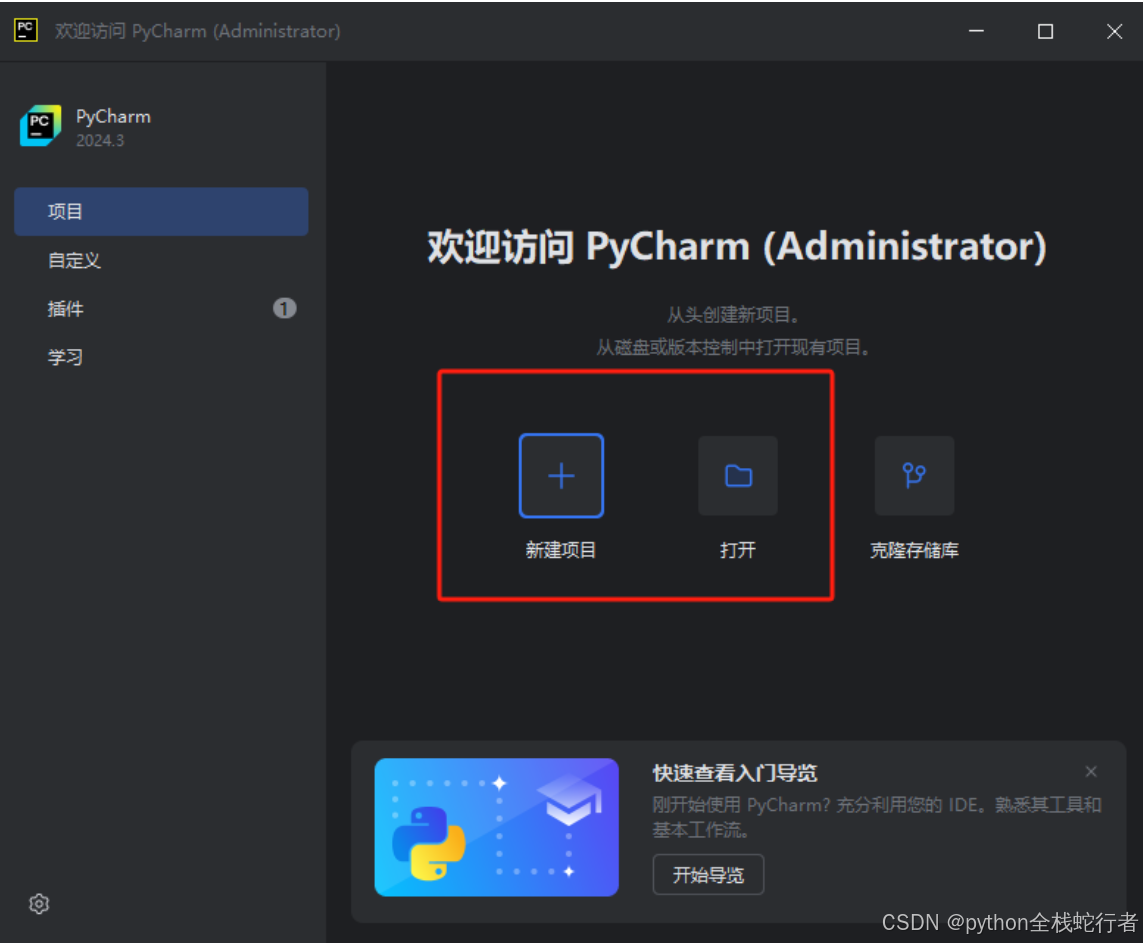Switch to the 自定义 tab
This screenshot has width=1143, height=943.
pos(161,260)
